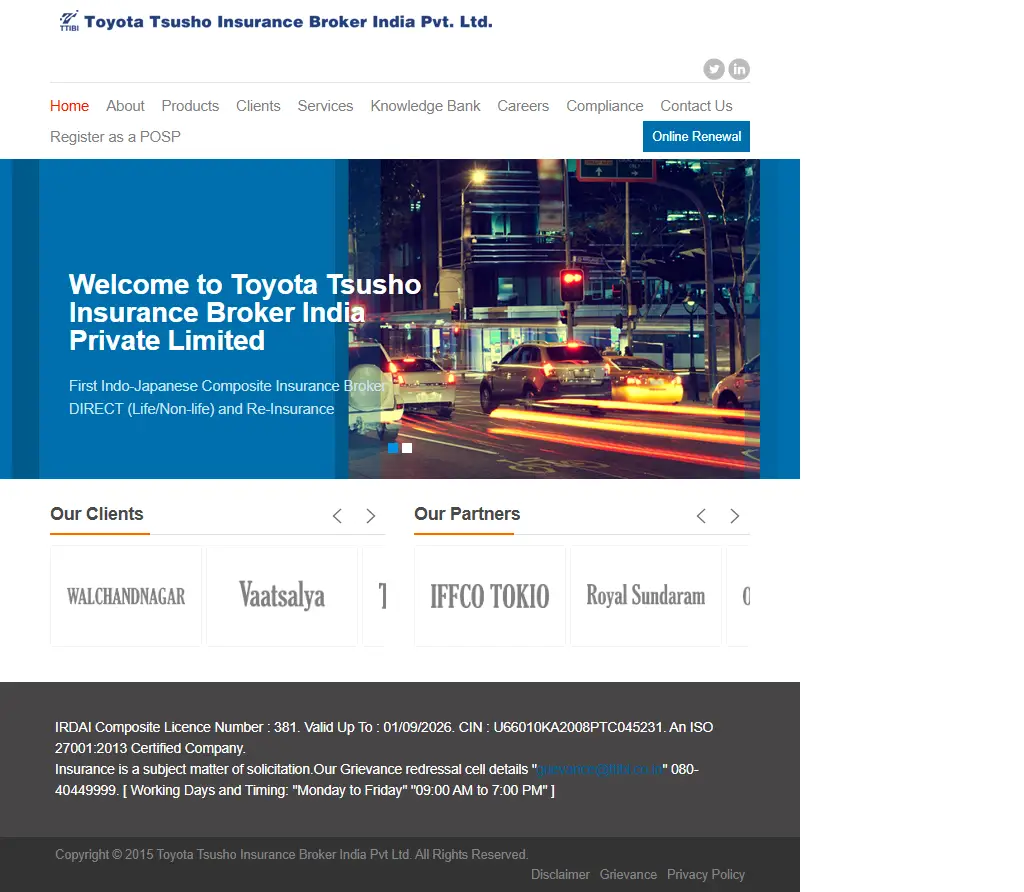This screenshot has width=1024, height=892.
Task: Select the second white slider dot
Action: 407,448
